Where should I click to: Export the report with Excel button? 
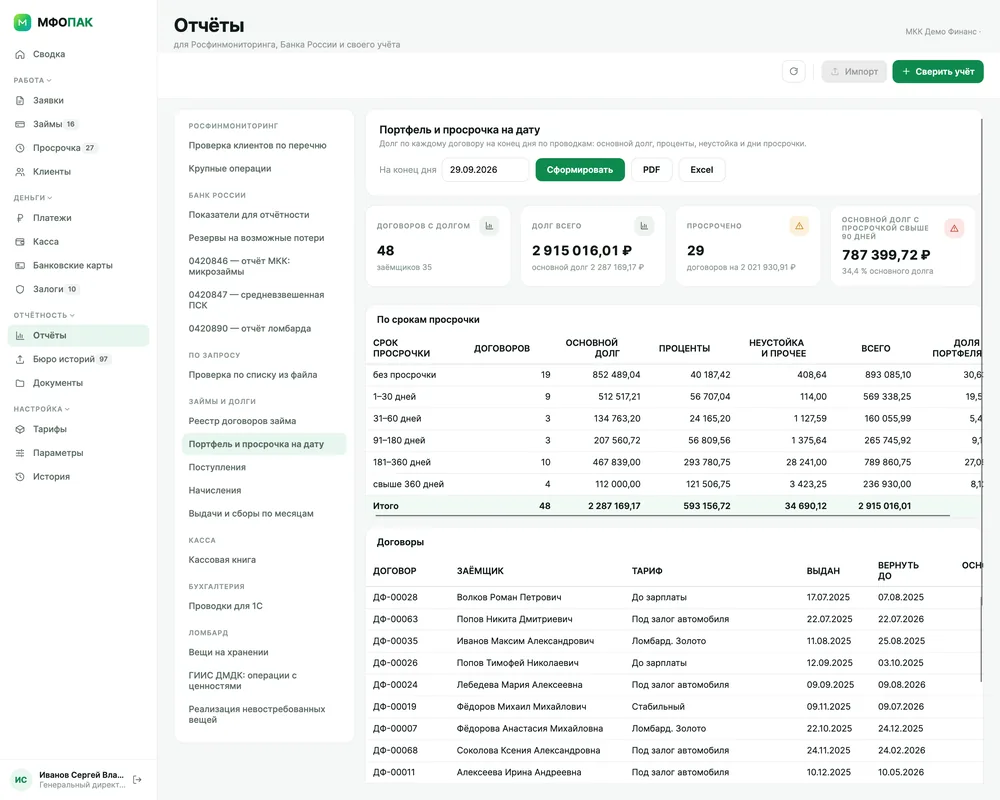point(702,170)
